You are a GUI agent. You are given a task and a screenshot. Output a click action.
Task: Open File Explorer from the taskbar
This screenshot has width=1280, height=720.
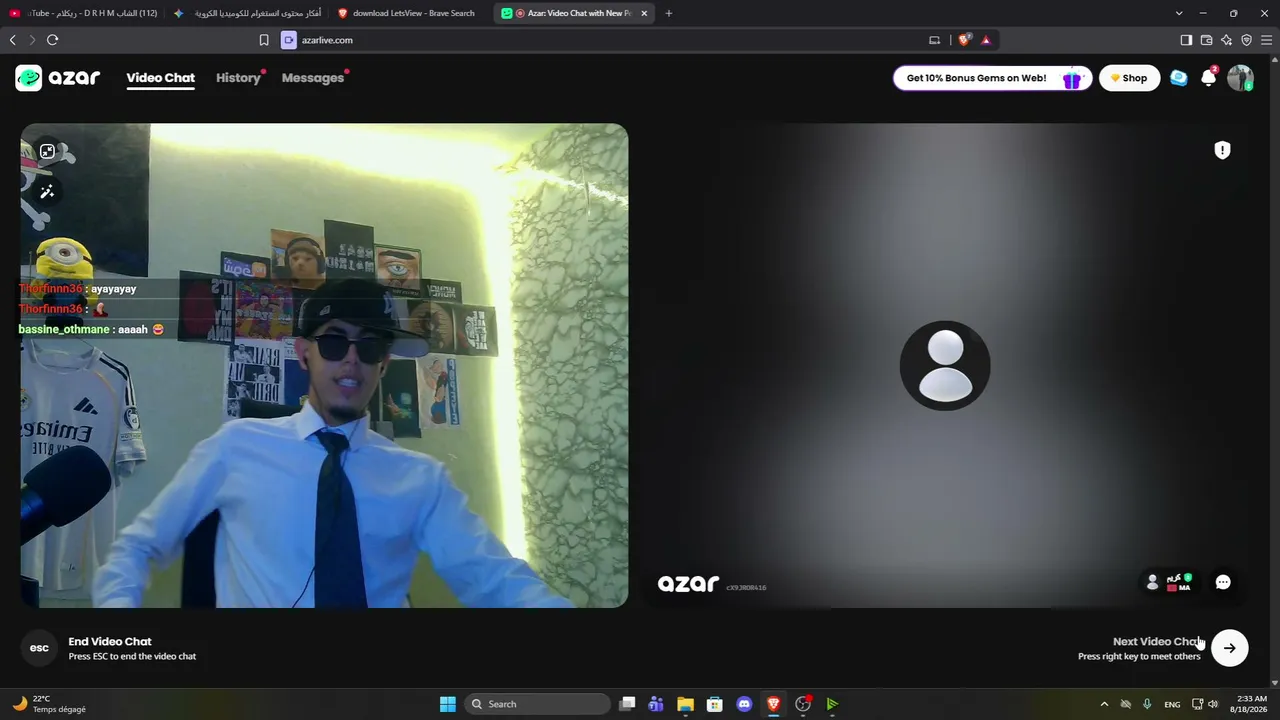(x=685, y=704)
